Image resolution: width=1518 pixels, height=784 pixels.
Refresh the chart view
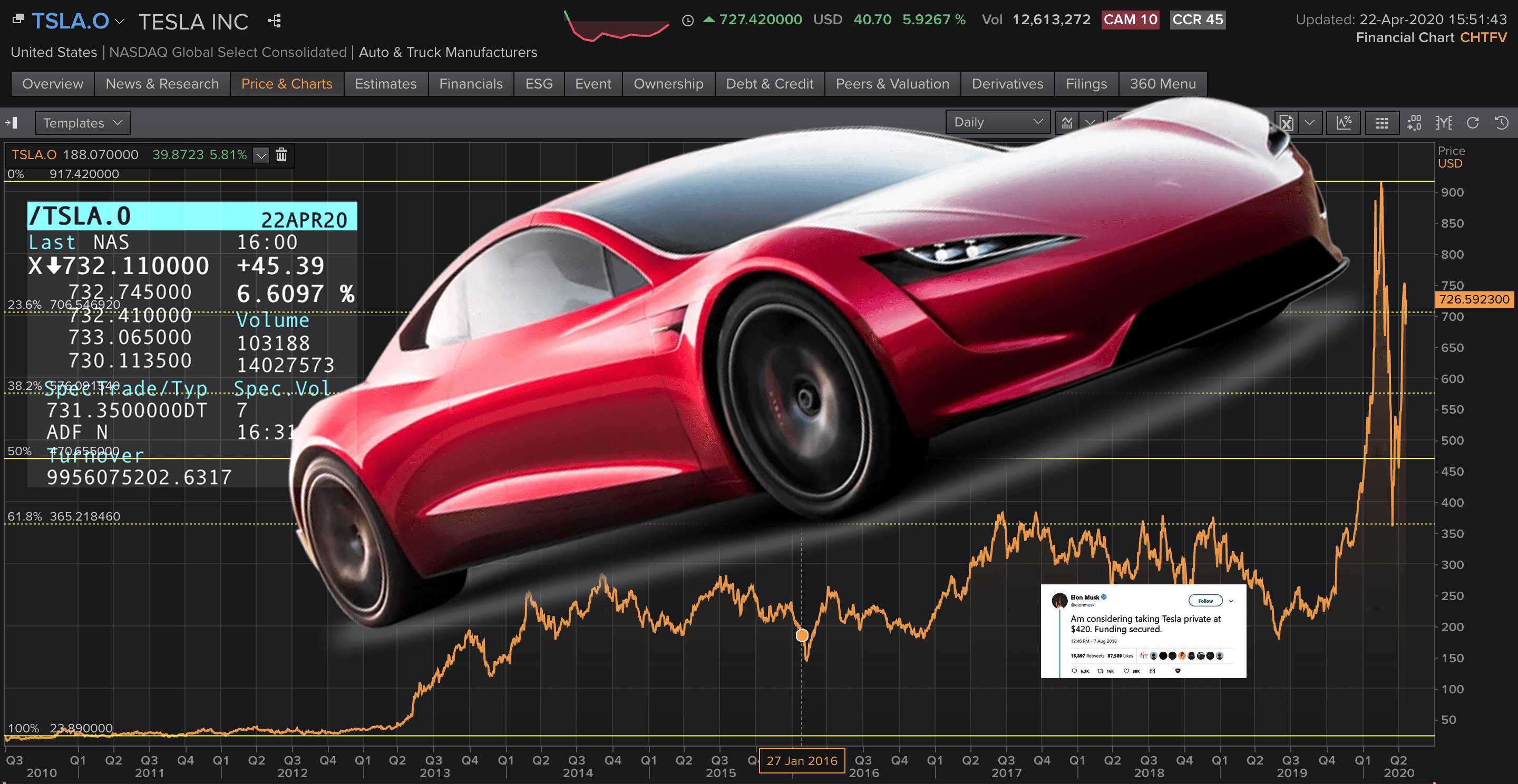1473,123
